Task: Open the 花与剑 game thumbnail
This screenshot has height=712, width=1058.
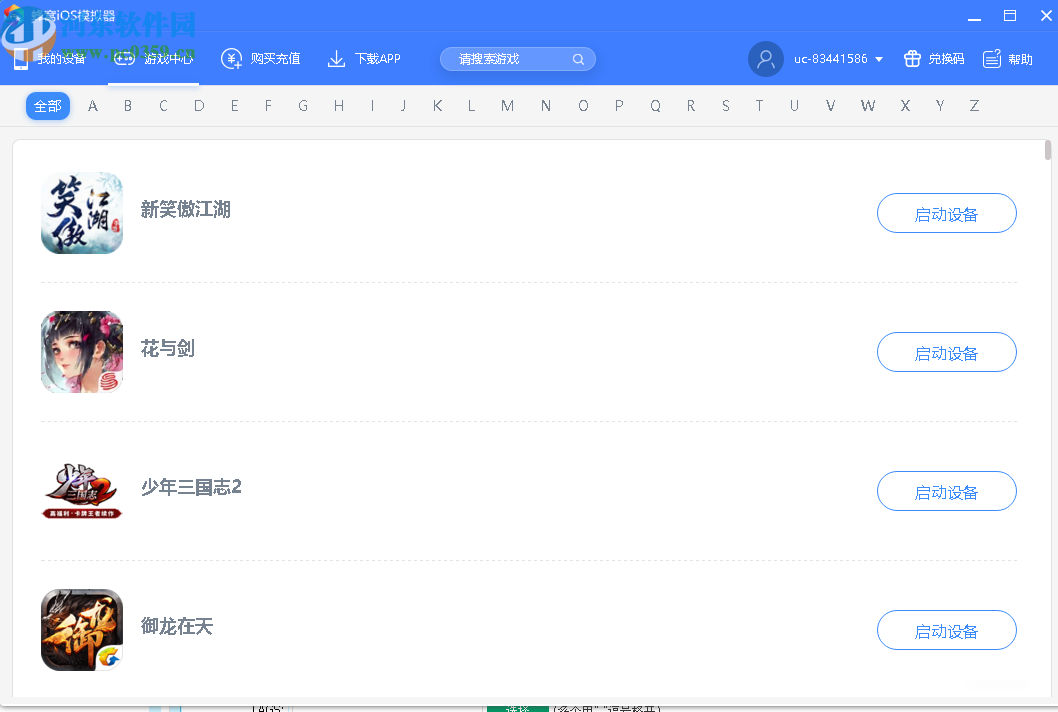Action: click(x=81, y=352)
